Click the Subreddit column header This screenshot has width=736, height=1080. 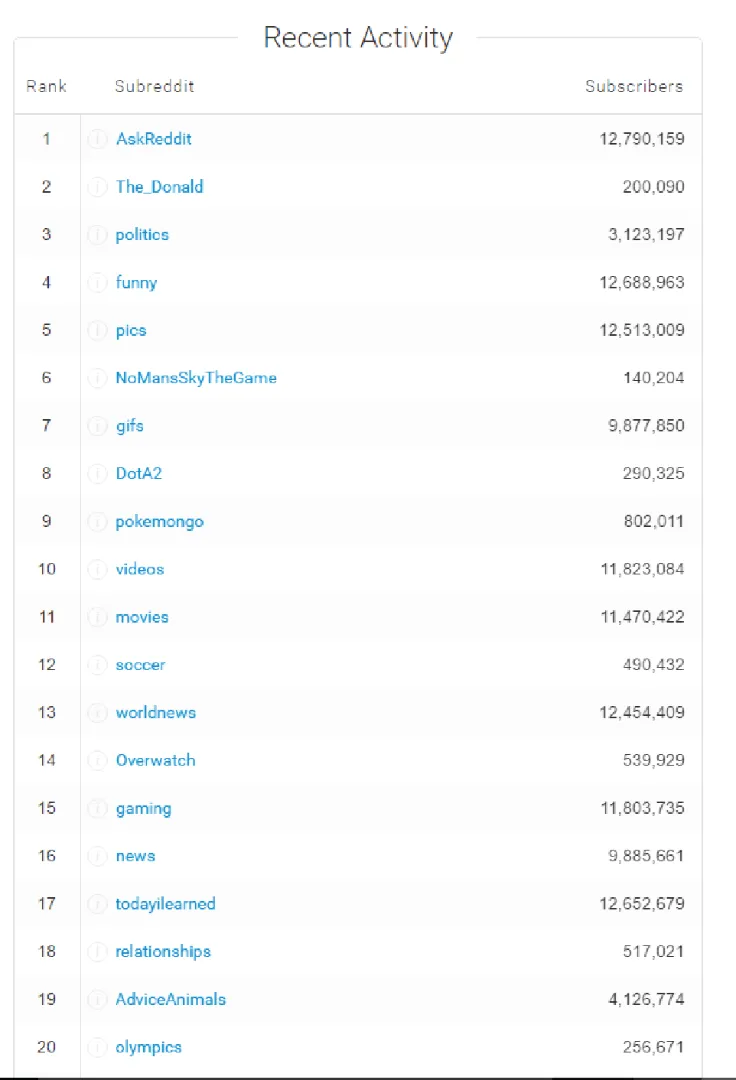pos(154,87)
